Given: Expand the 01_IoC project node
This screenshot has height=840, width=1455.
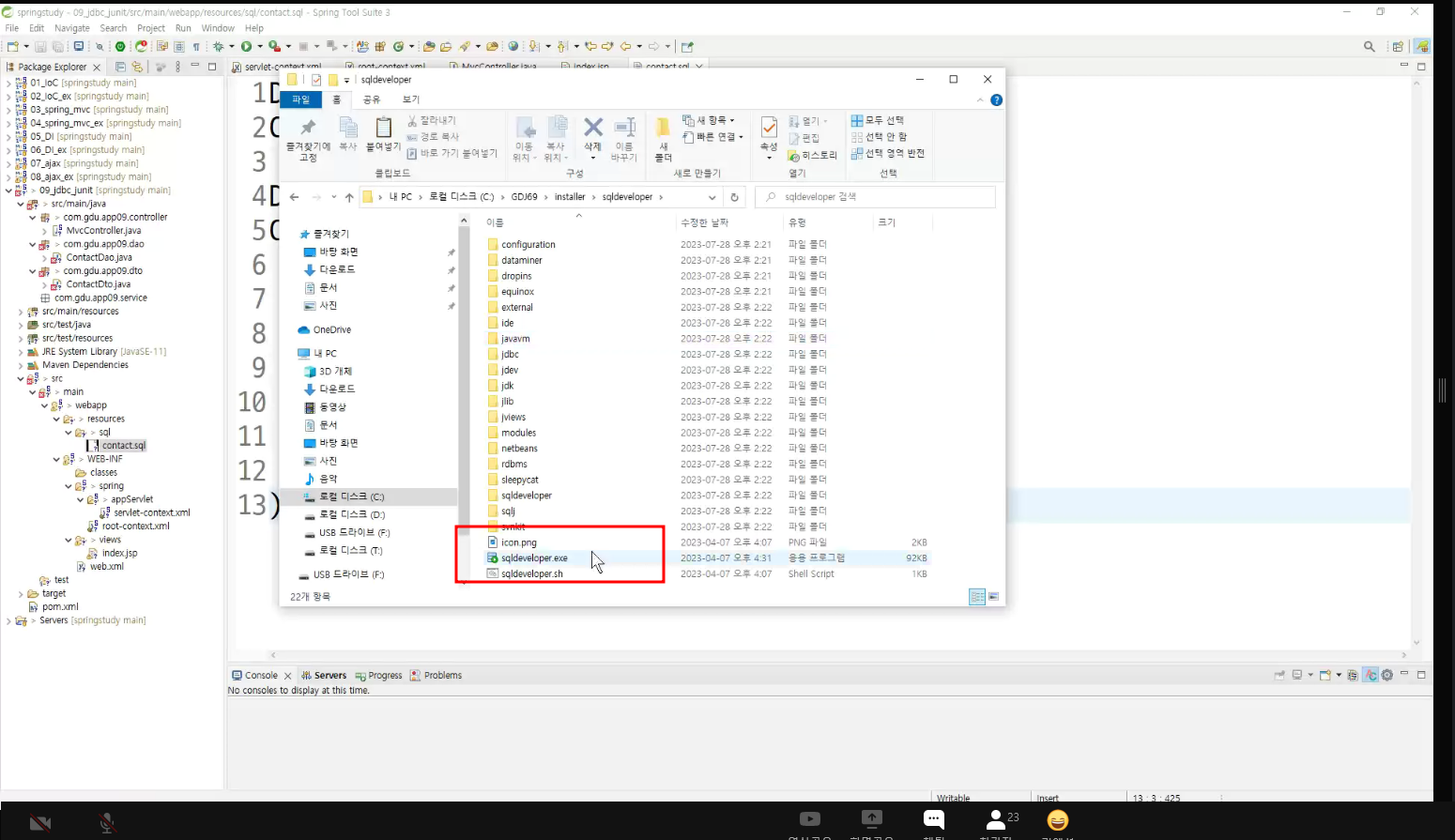Looking at the screenshot, I should tap(8, 84).
